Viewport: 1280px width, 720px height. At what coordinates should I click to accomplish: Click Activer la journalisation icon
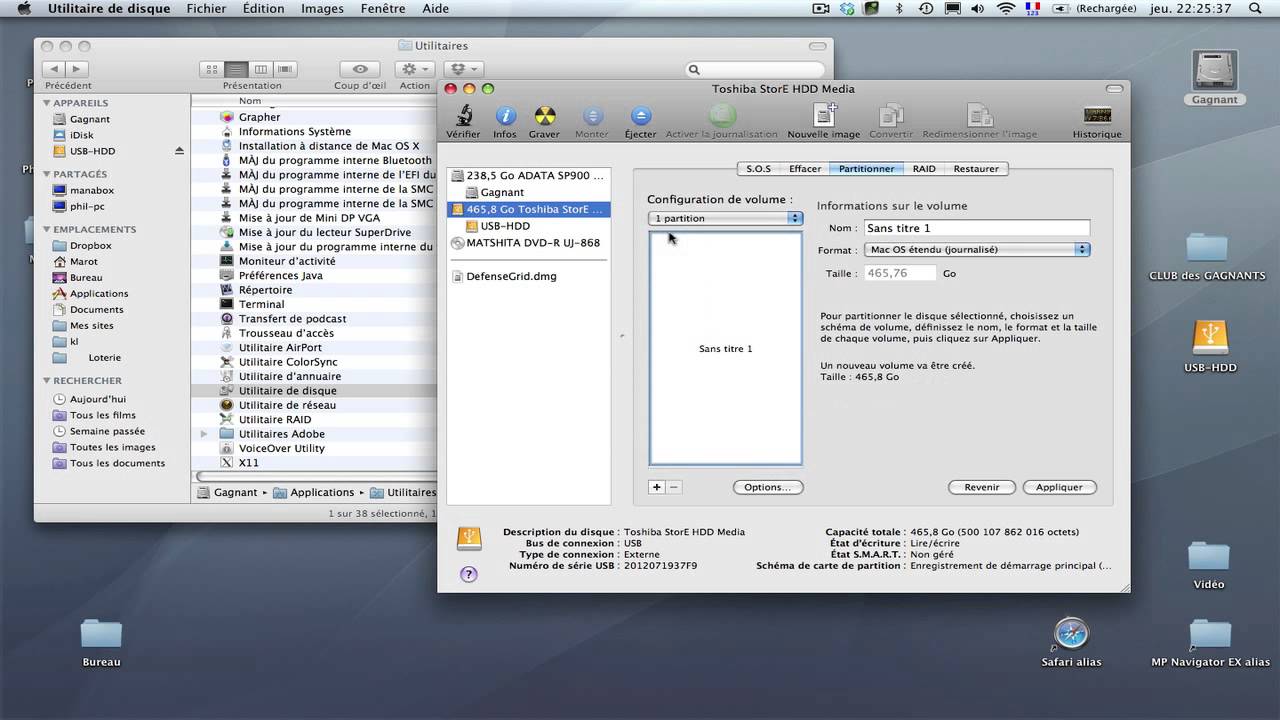pyautogui.click(x=722, y=115)
